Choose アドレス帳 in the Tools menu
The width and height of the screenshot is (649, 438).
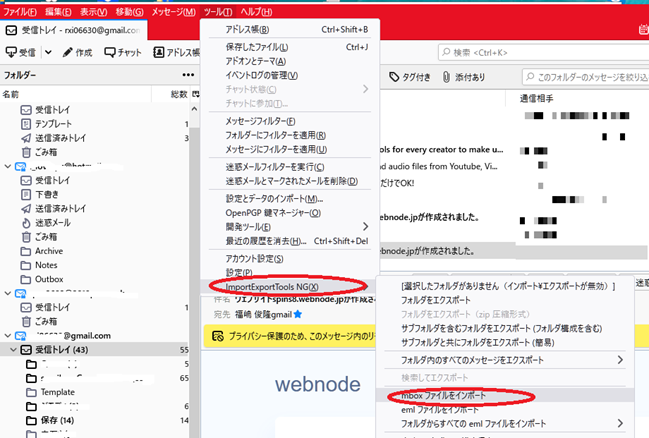click(290, 29)
